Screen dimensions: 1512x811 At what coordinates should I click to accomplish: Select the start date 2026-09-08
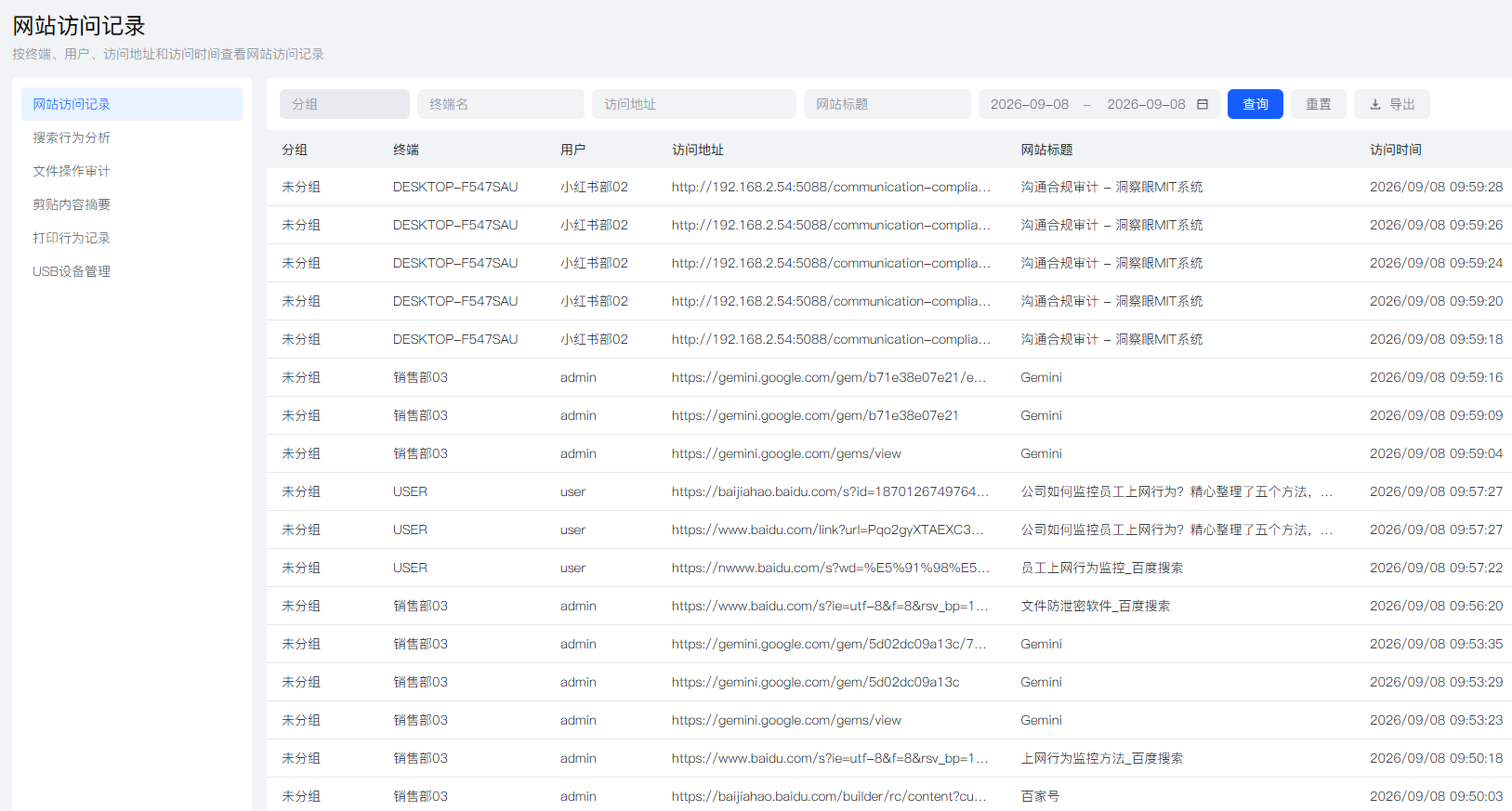1030,104
